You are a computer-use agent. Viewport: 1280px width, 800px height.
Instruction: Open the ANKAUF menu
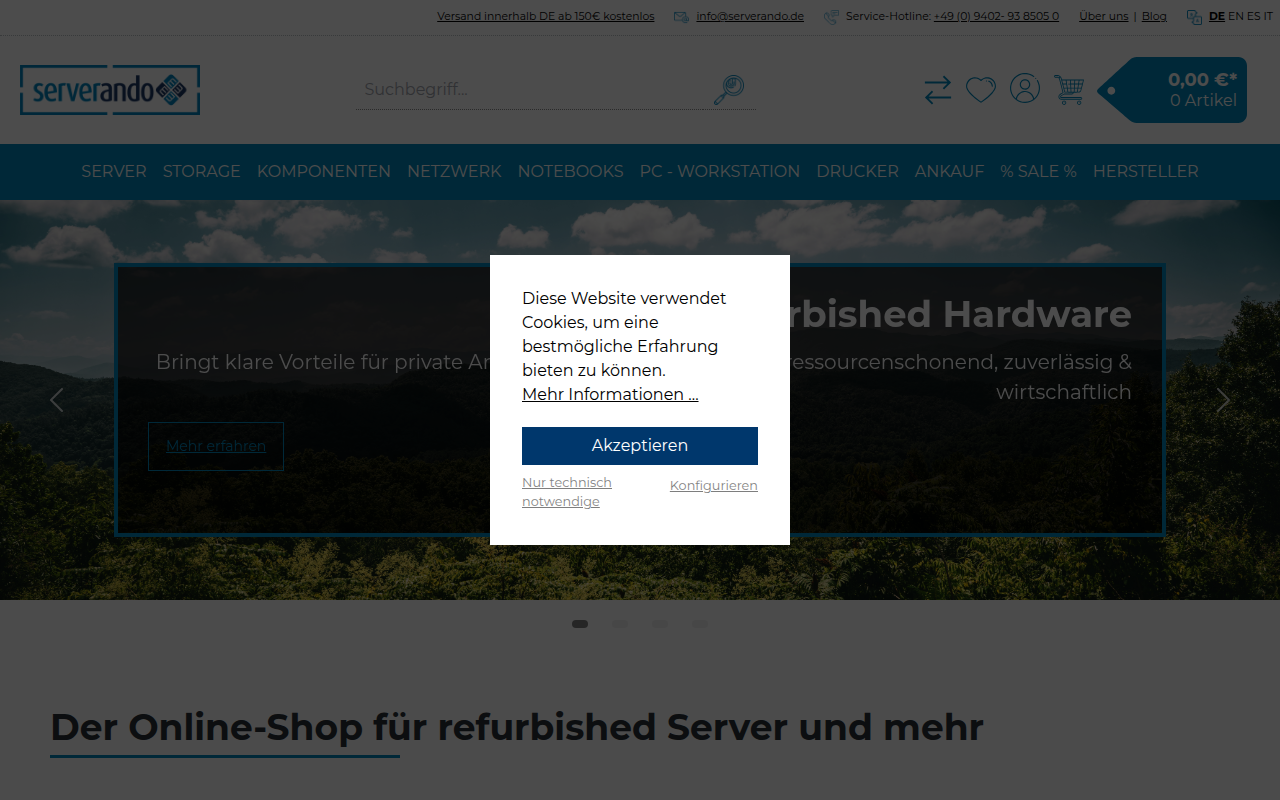point(950,171)
